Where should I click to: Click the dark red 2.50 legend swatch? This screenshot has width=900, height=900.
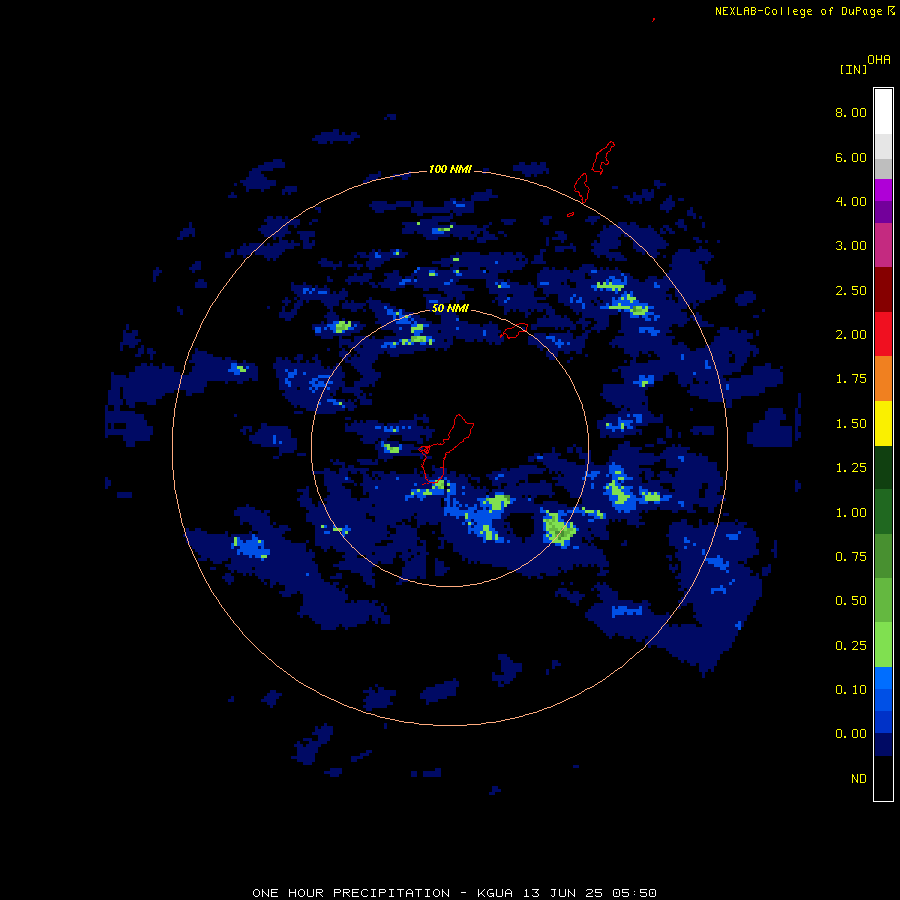pos(883,289)
